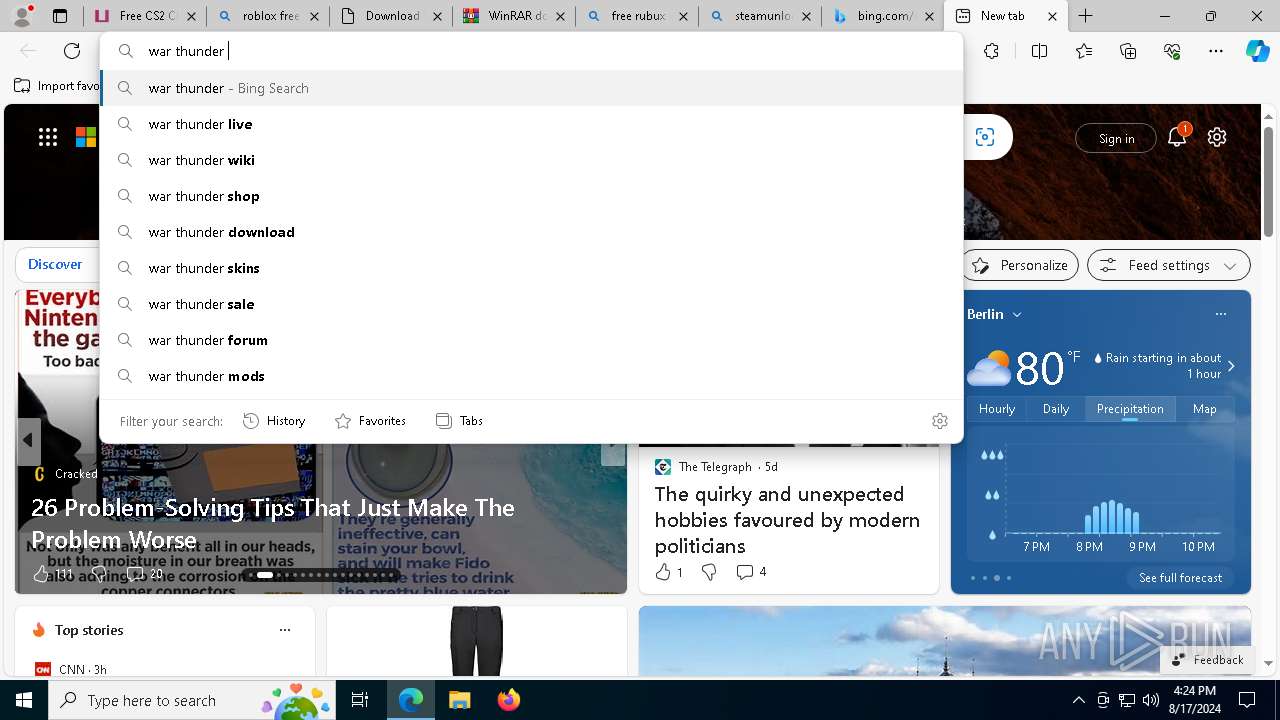1280x720 pixels.
Task: Open Browser essentials heart icon
Action: 1172,51
